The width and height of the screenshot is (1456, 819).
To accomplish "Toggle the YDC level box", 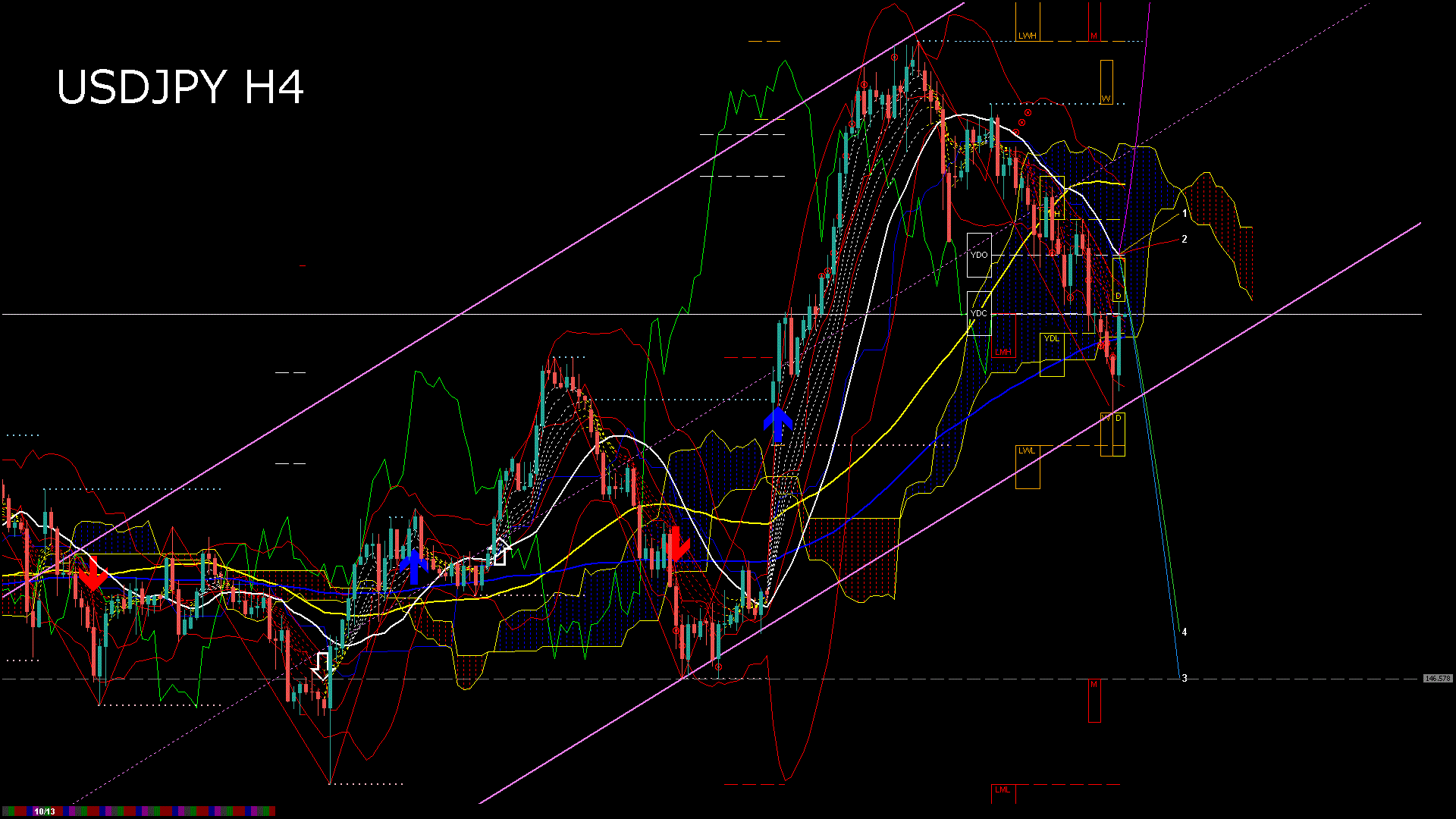I will coord(981,315).
